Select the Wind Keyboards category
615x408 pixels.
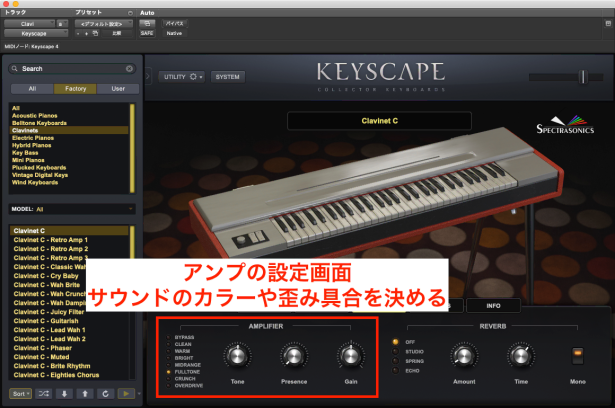[x=35, y=182]
